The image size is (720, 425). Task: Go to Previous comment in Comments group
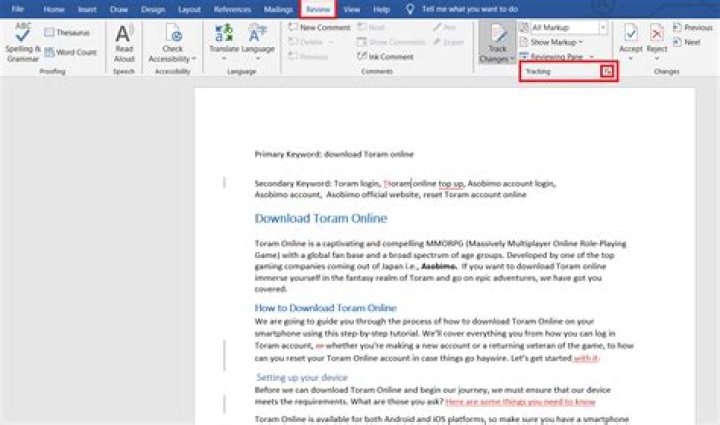tap(308, 57)
